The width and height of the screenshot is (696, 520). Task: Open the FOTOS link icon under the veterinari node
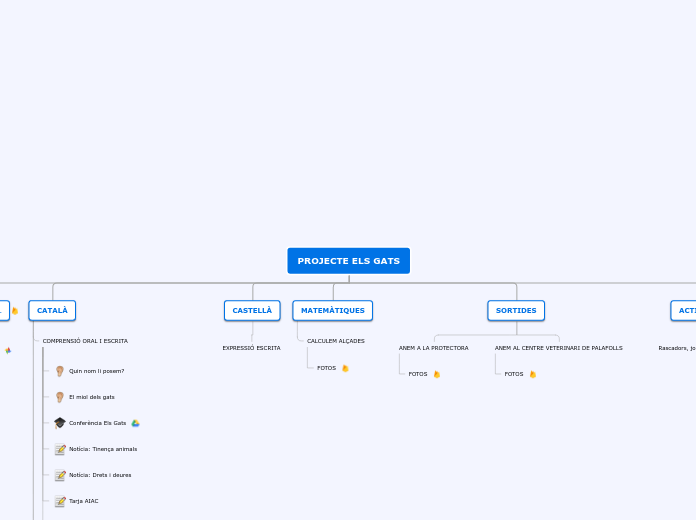click(532, 374)
